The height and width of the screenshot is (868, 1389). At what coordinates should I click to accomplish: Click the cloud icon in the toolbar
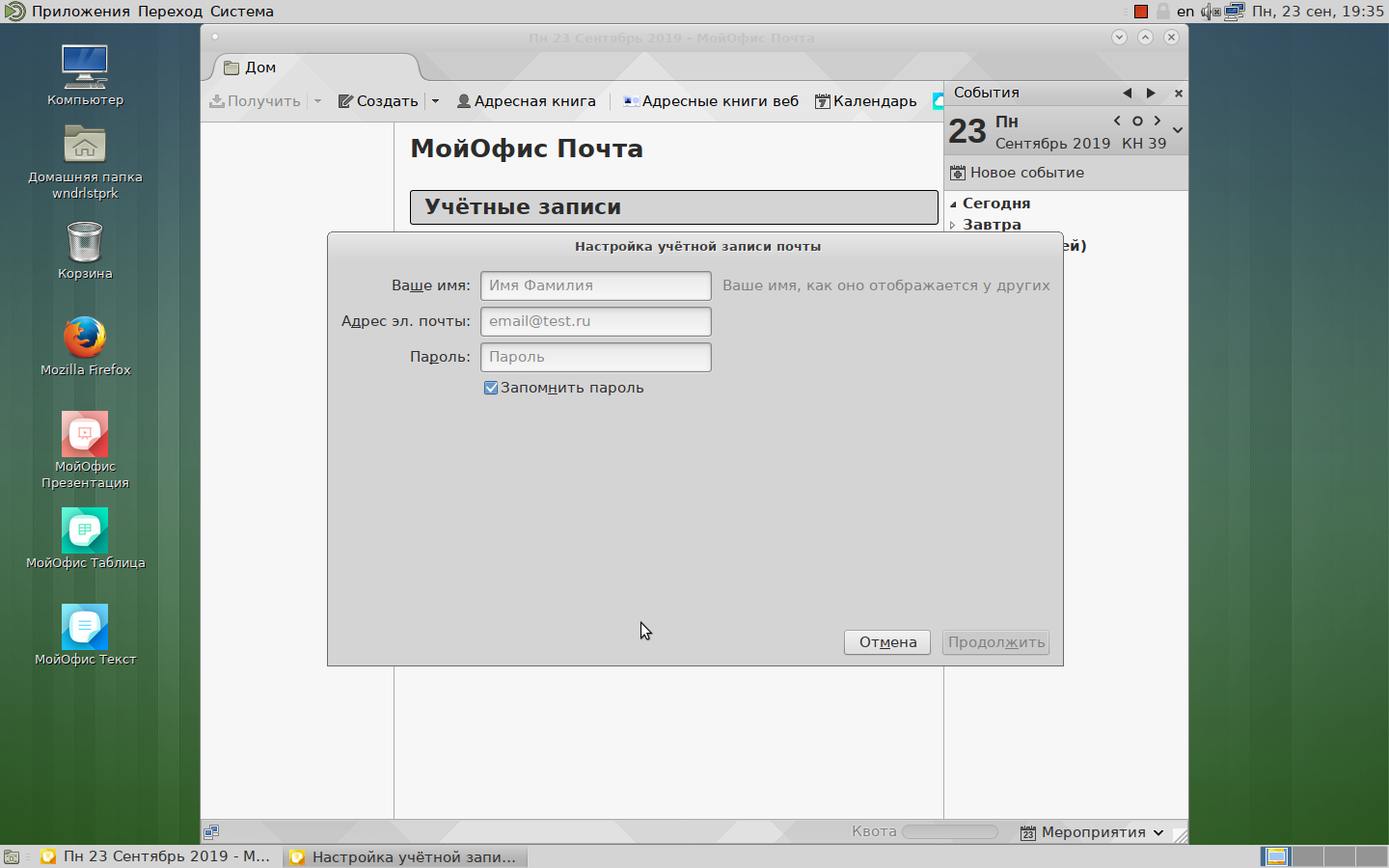(938, 101)
